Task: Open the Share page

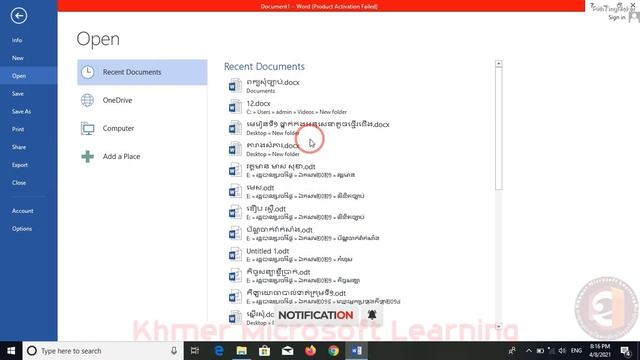Action: click(19, 147)
